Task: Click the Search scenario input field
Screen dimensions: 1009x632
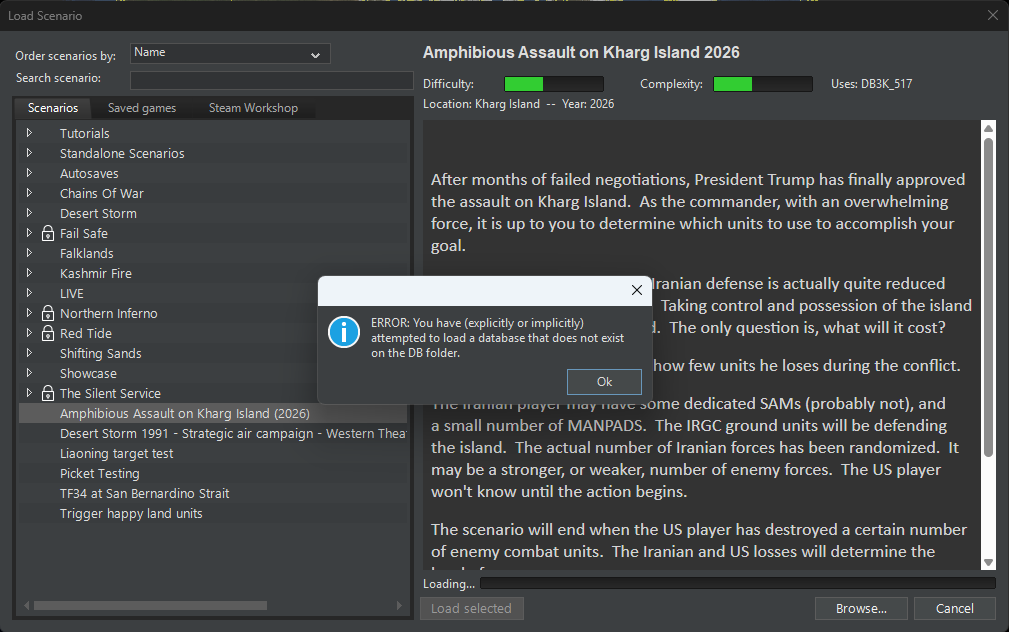Action: pos(272,80)
